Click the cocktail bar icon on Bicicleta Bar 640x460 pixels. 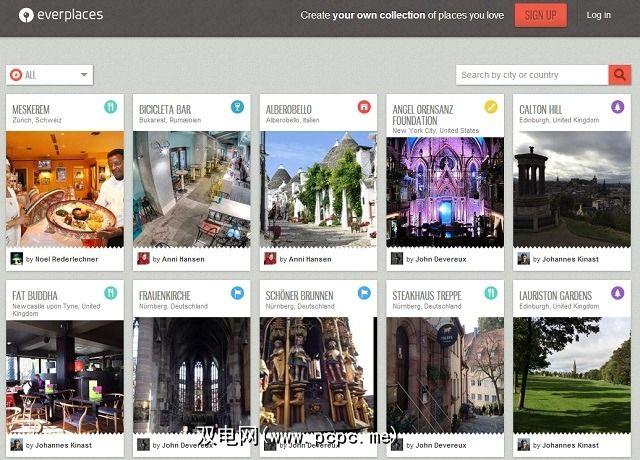pos(237,107)
